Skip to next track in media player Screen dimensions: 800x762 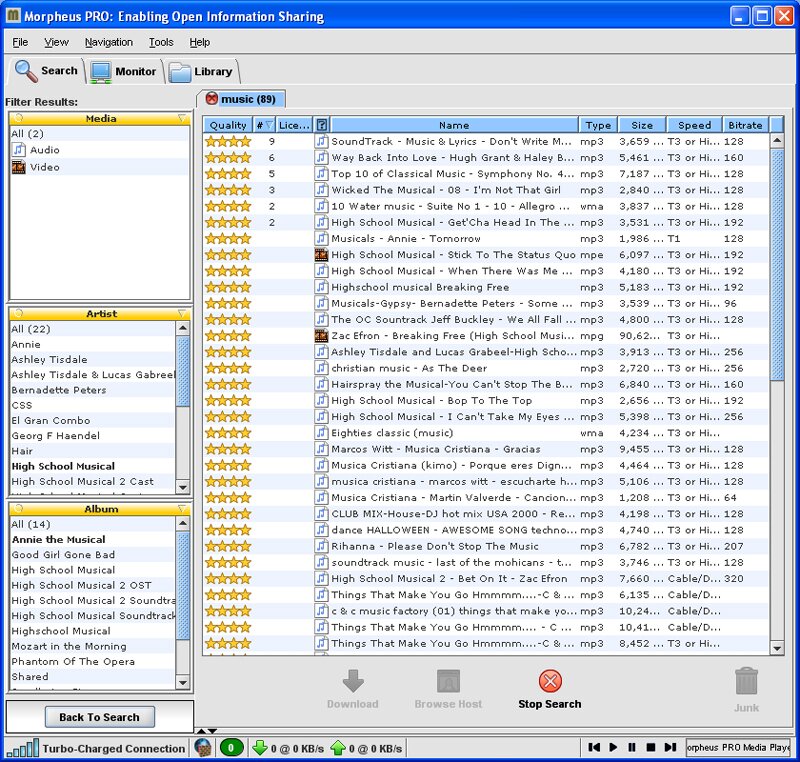coord(668,747)
